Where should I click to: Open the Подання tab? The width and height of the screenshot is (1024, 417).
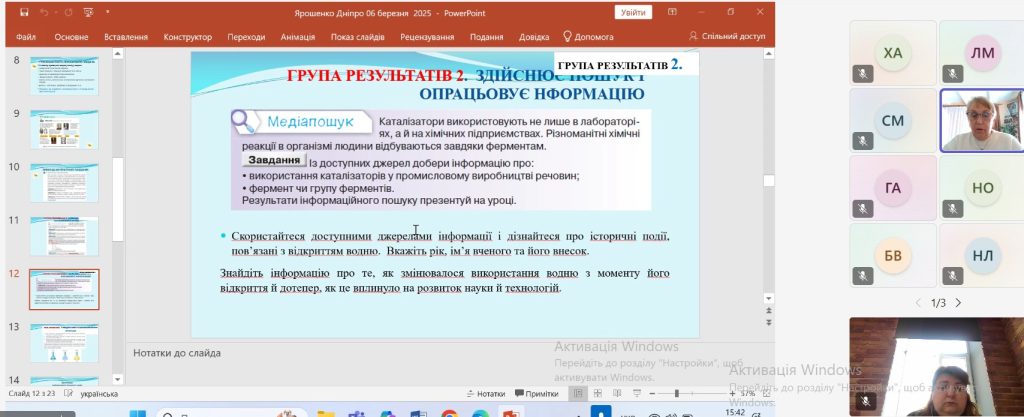click(x=487, y=37)
